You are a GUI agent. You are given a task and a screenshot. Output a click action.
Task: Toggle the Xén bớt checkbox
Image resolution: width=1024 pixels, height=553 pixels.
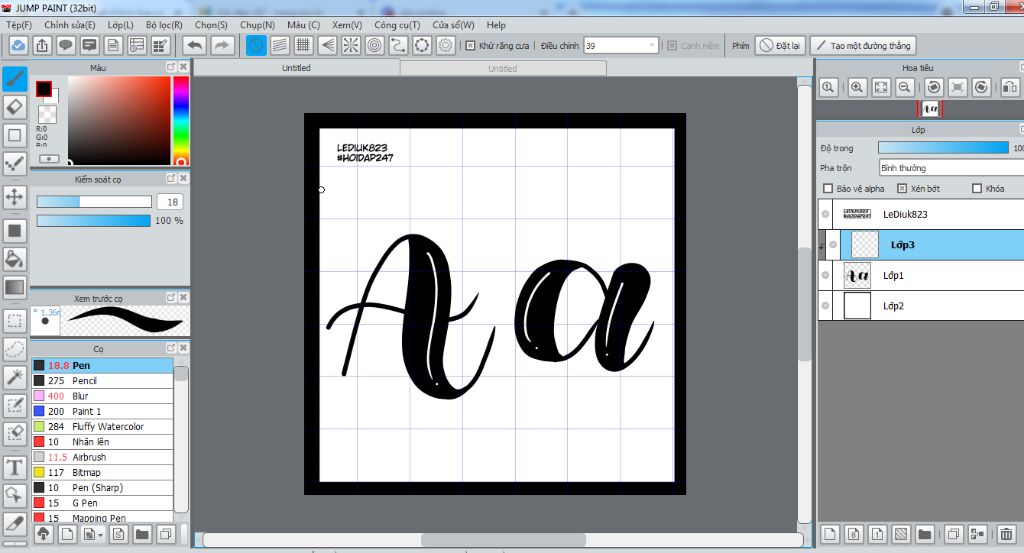coord(902,189)
